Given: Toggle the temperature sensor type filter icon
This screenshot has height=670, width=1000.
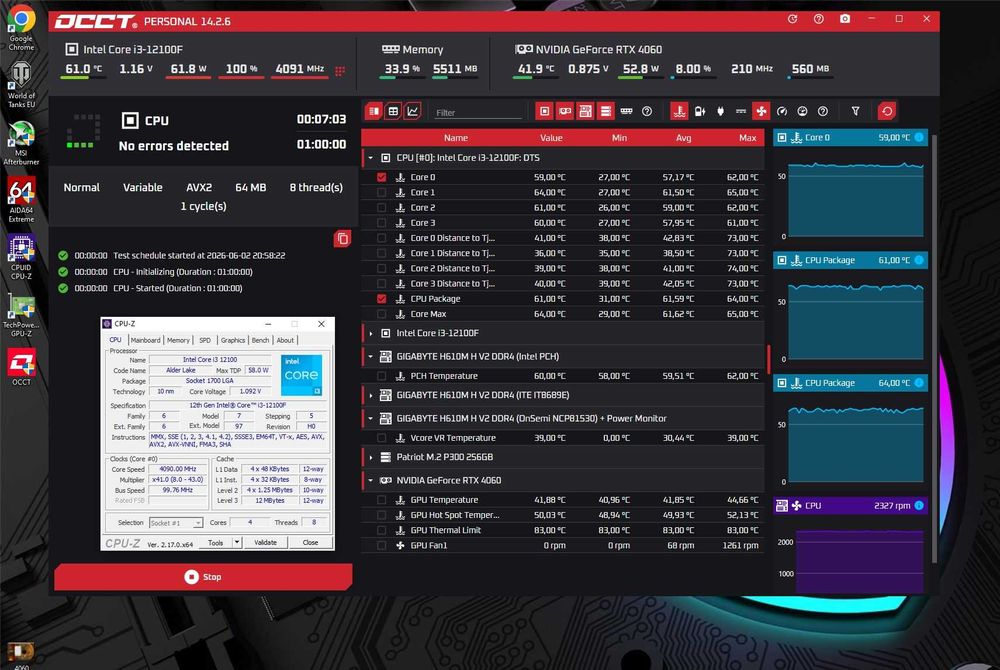Looking at the screenshot, I should click(679, 112).
